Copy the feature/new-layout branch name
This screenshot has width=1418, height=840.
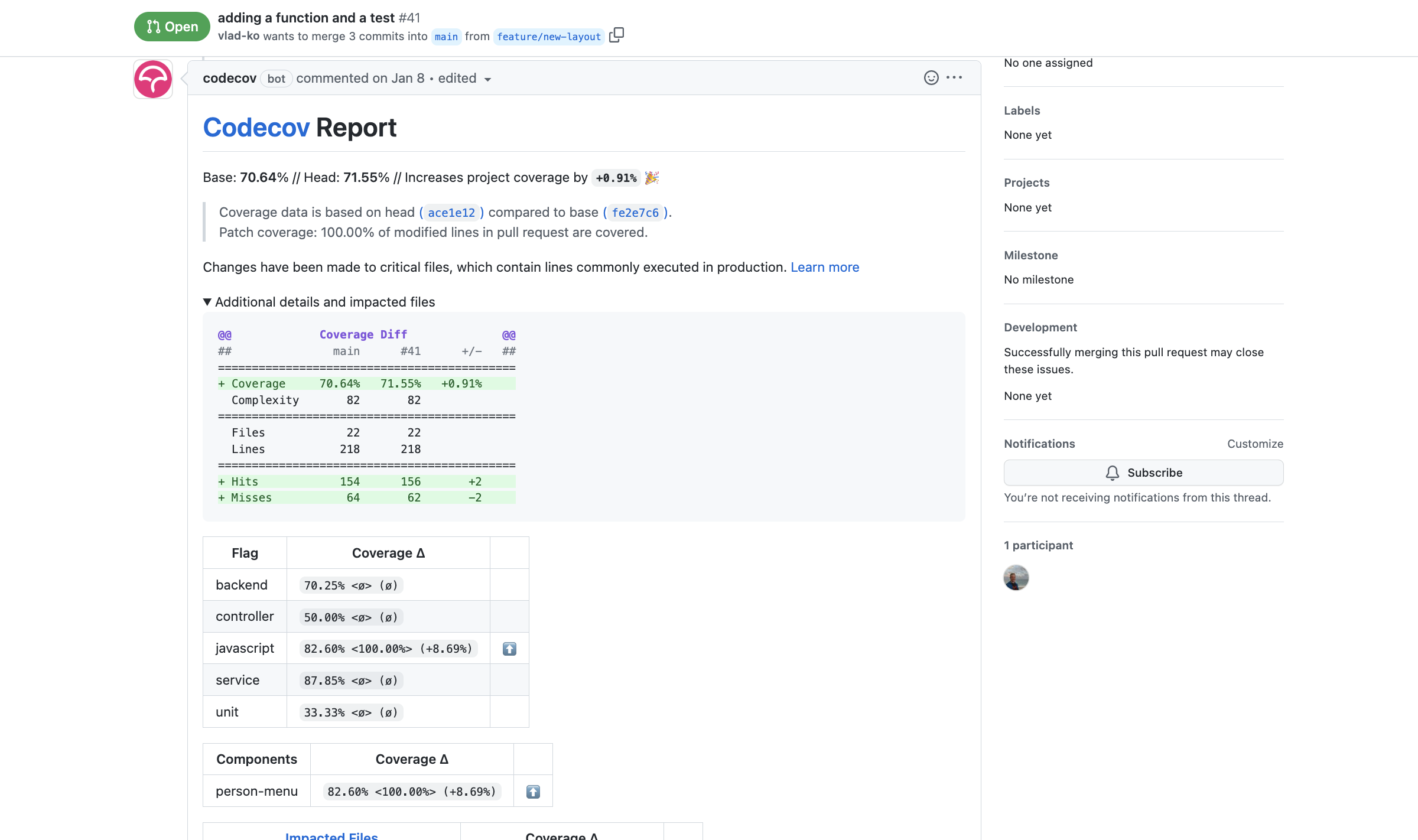pos(617,35)
